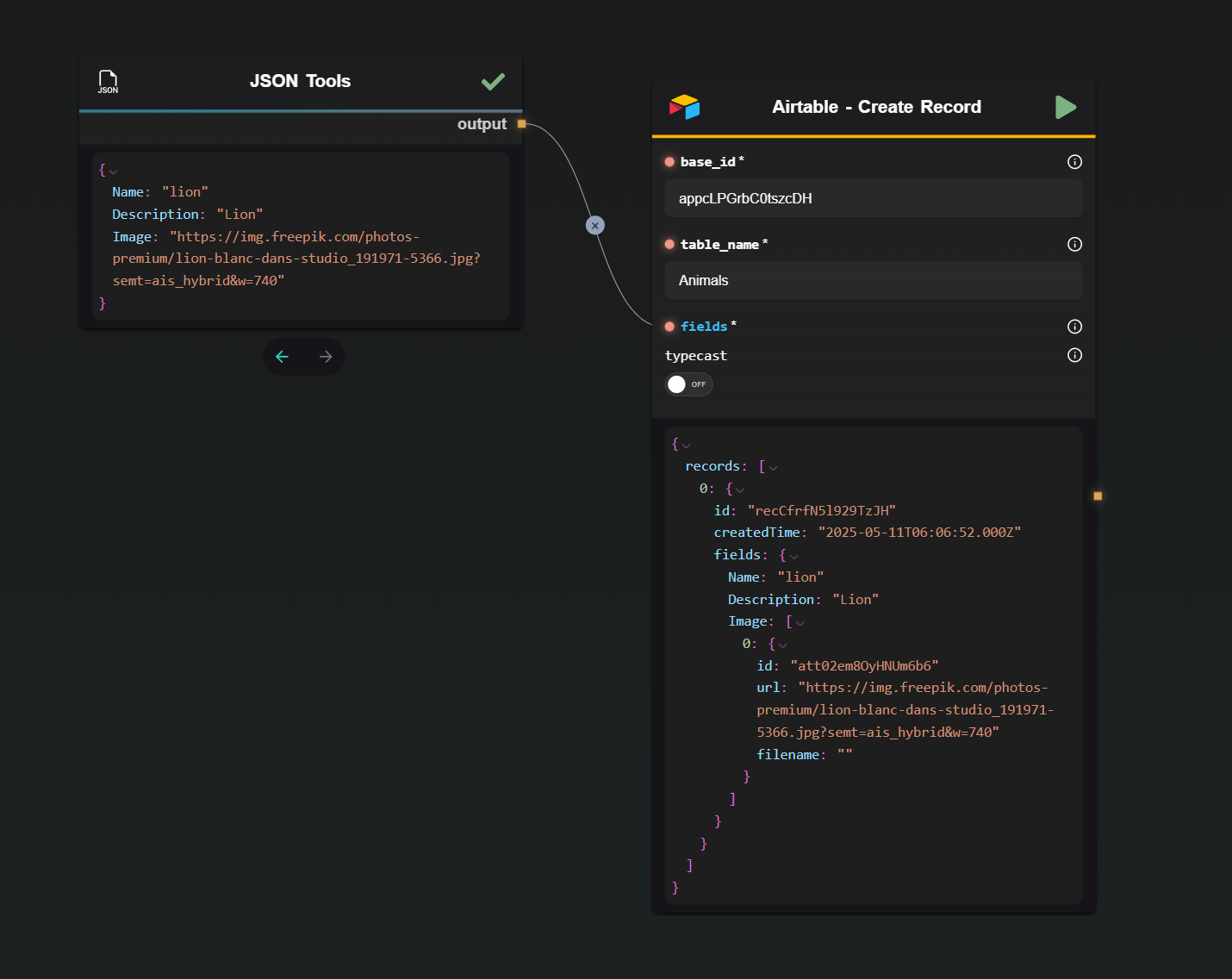Click the table_name input connector dot
The width and height of the screenshot is (1232, 979).
[x=669, y=245]
